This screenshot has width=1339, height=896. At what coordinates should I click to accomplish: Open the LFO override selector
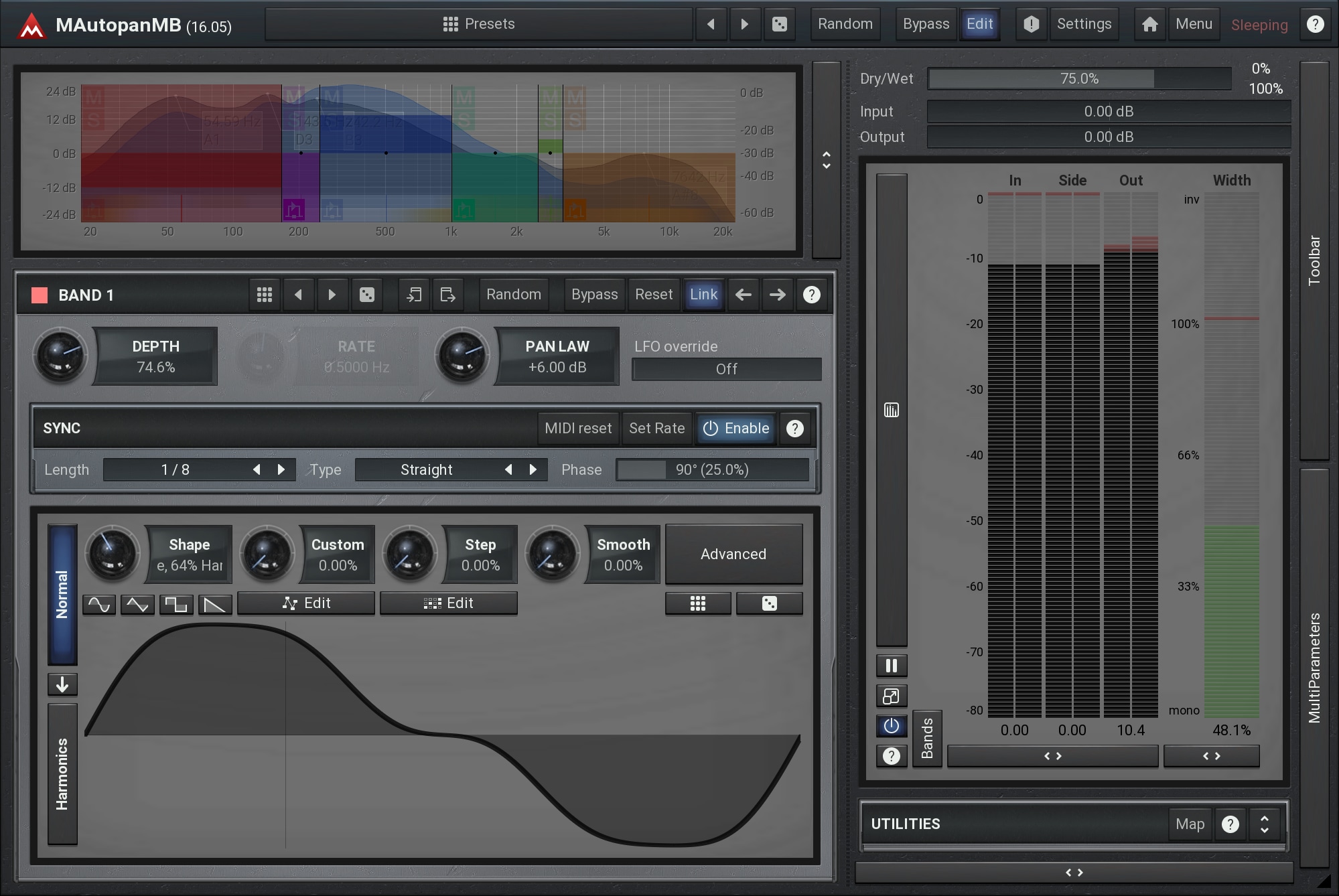tap(727, 369)
